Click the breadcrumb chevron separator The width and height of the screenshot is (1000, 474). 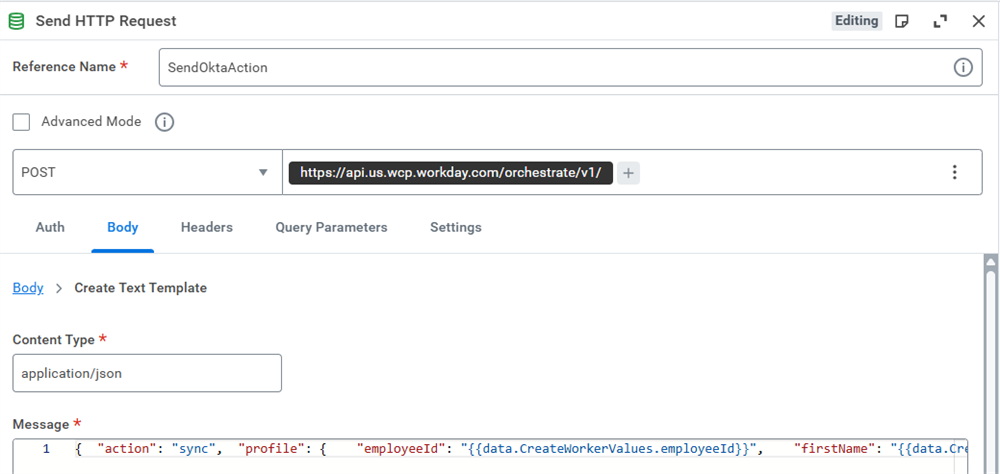point(59,288)
